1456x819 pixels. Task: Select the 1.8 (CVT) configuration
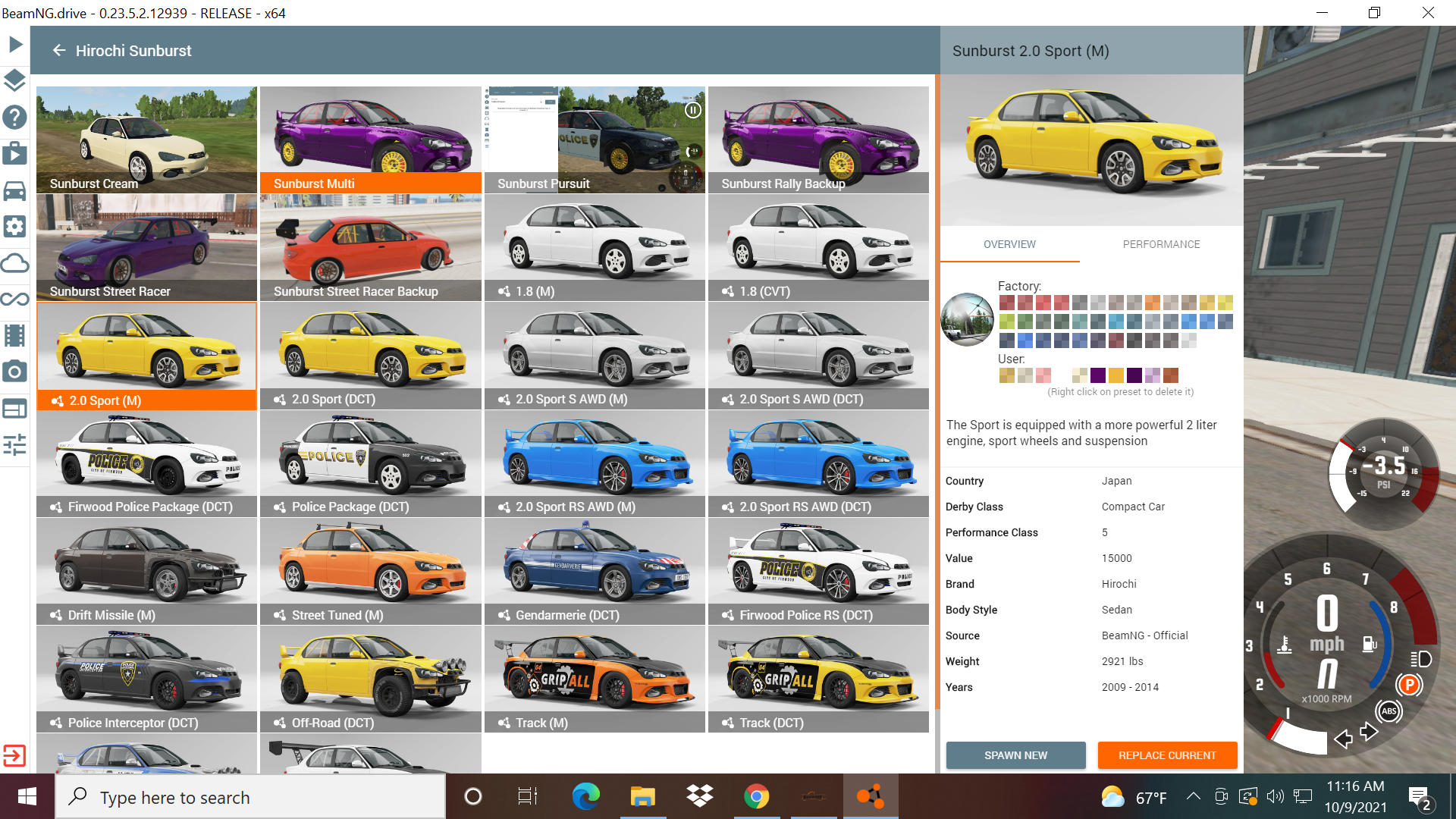[818, 247]
